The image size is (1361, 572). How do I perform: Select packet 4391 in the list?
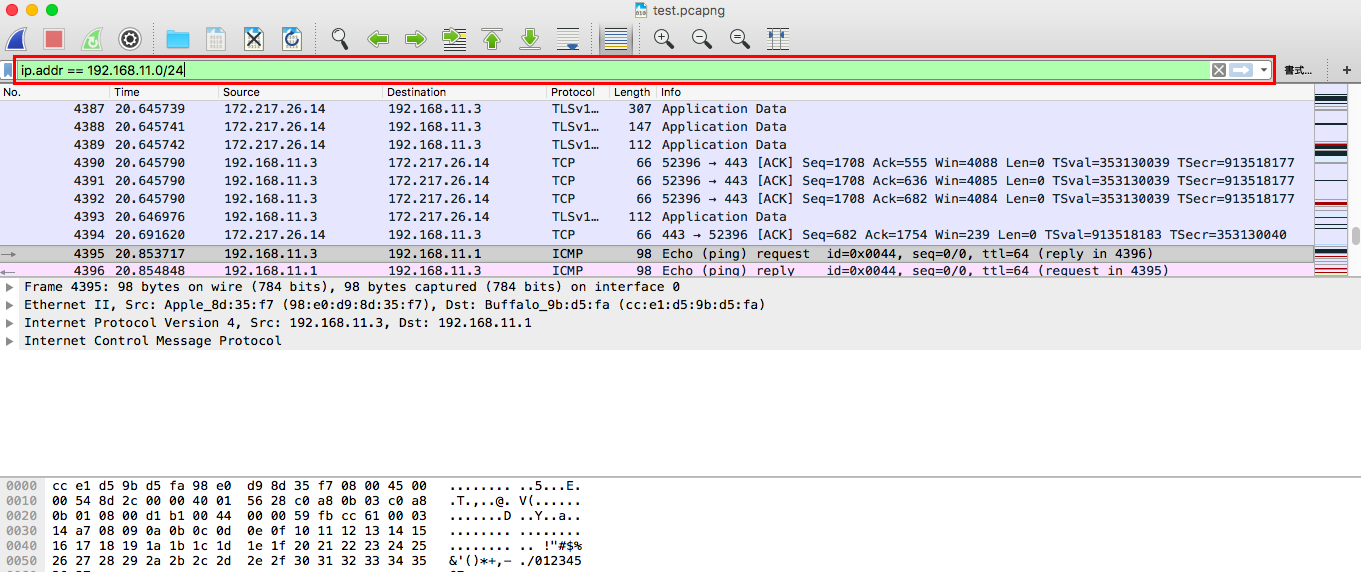[656, 181]
